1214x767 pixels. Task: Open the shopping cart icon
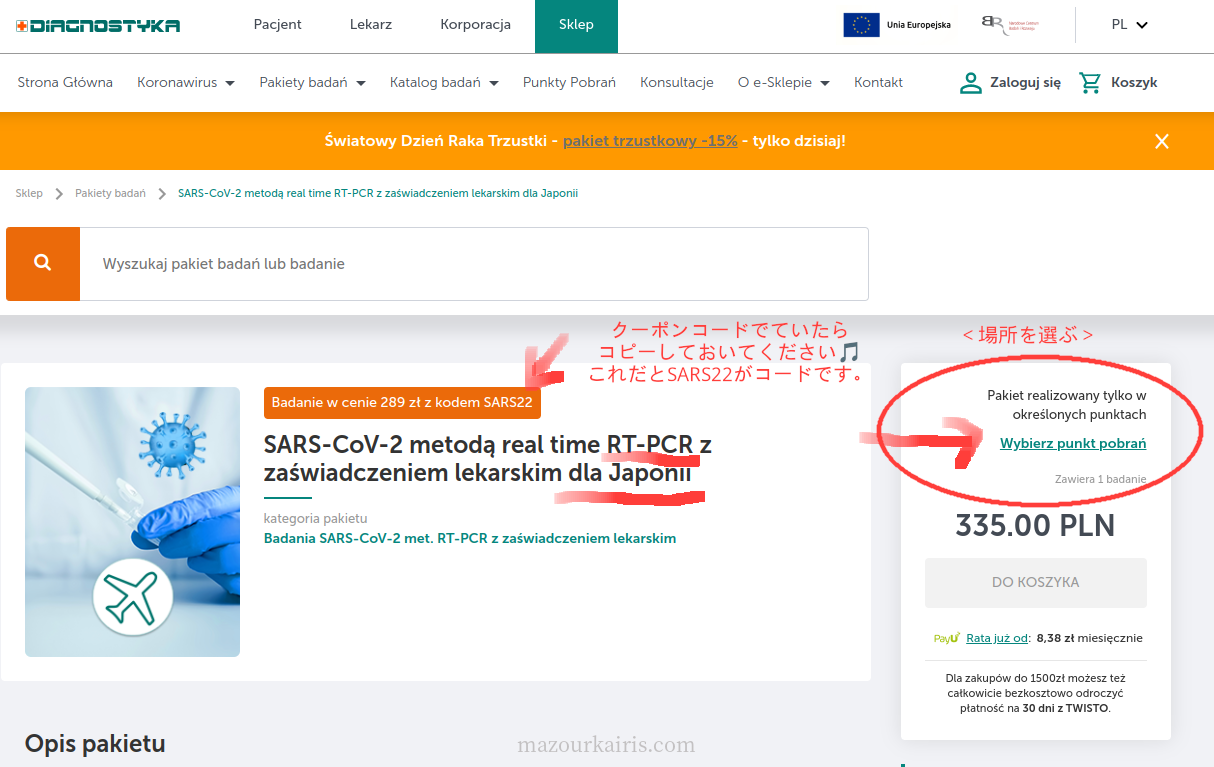pyautogui.click(x=1090, y=83)
